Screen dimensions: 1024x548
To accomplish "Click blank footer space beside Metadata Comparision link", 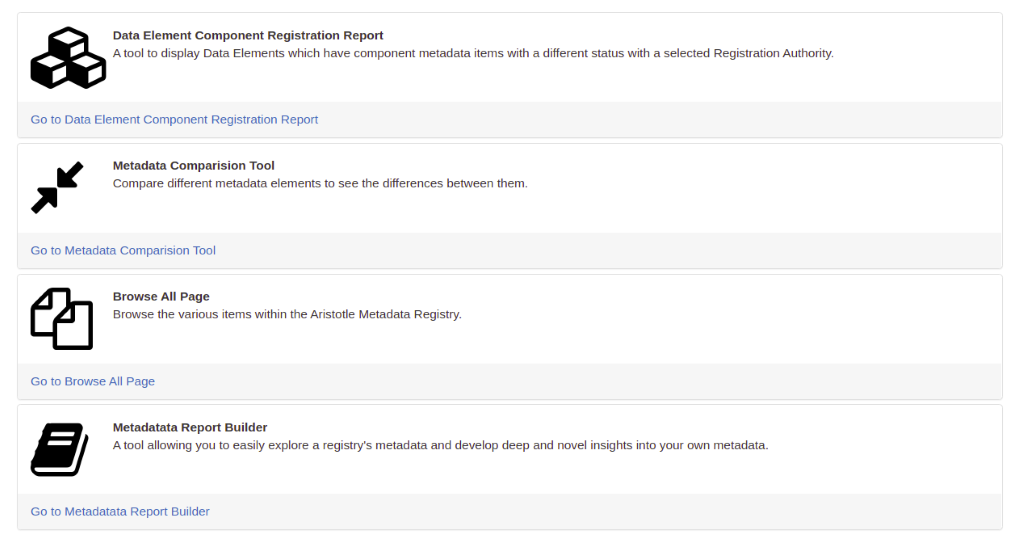I will 607,250.
